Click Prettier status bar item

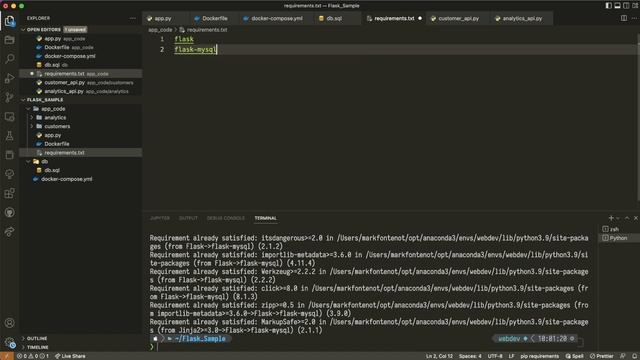(x=602, y=356)
